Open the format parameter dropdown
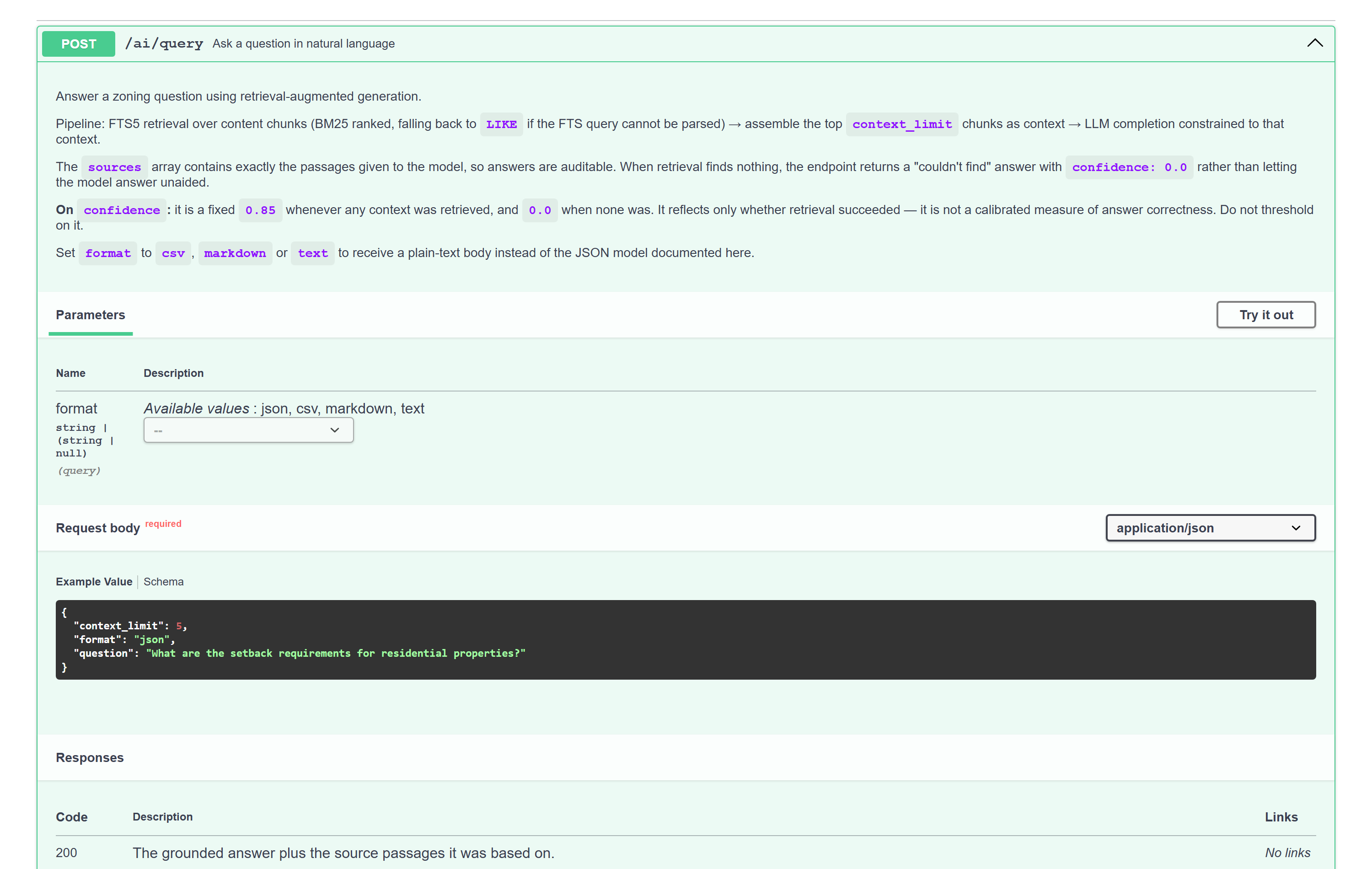The height and width of the screenshot is (869, 1372). [x=248, y=430]
